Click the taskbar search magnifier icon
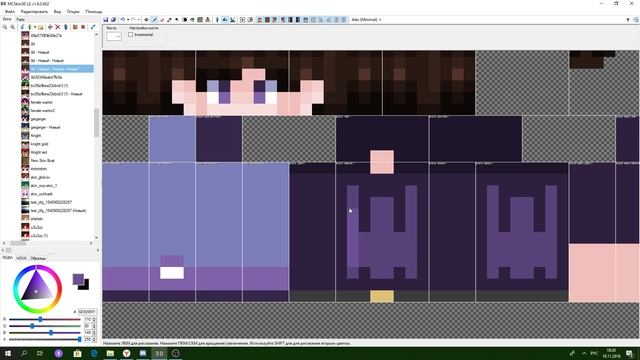This screenshot has width=640, height=360. tap(24, 353)
